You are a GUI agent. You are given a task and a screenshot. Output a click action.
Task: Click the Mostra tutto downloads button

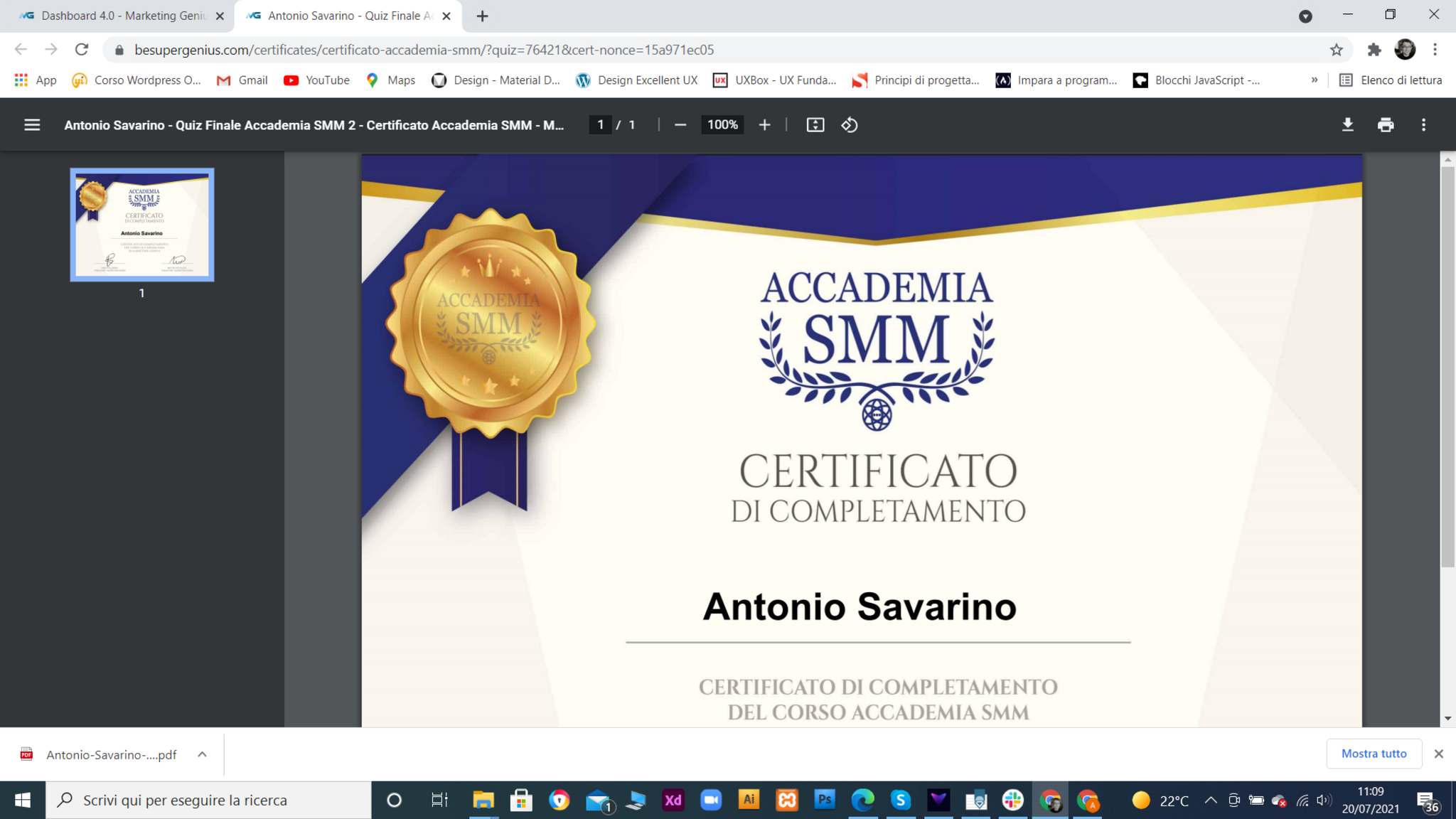coord(1374,754)
